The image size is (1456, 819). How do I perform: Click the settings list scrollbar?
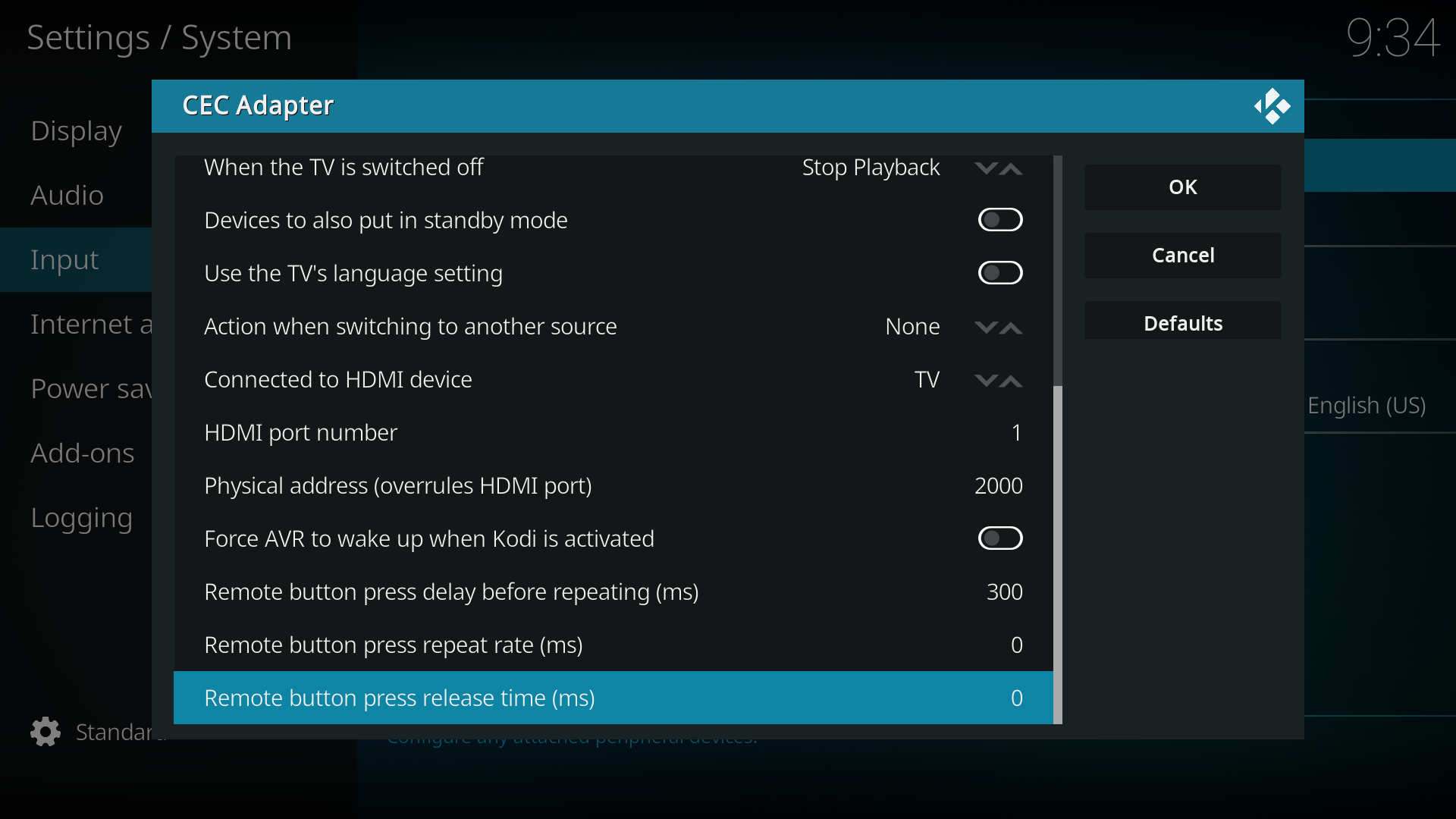coord(1057,554)
